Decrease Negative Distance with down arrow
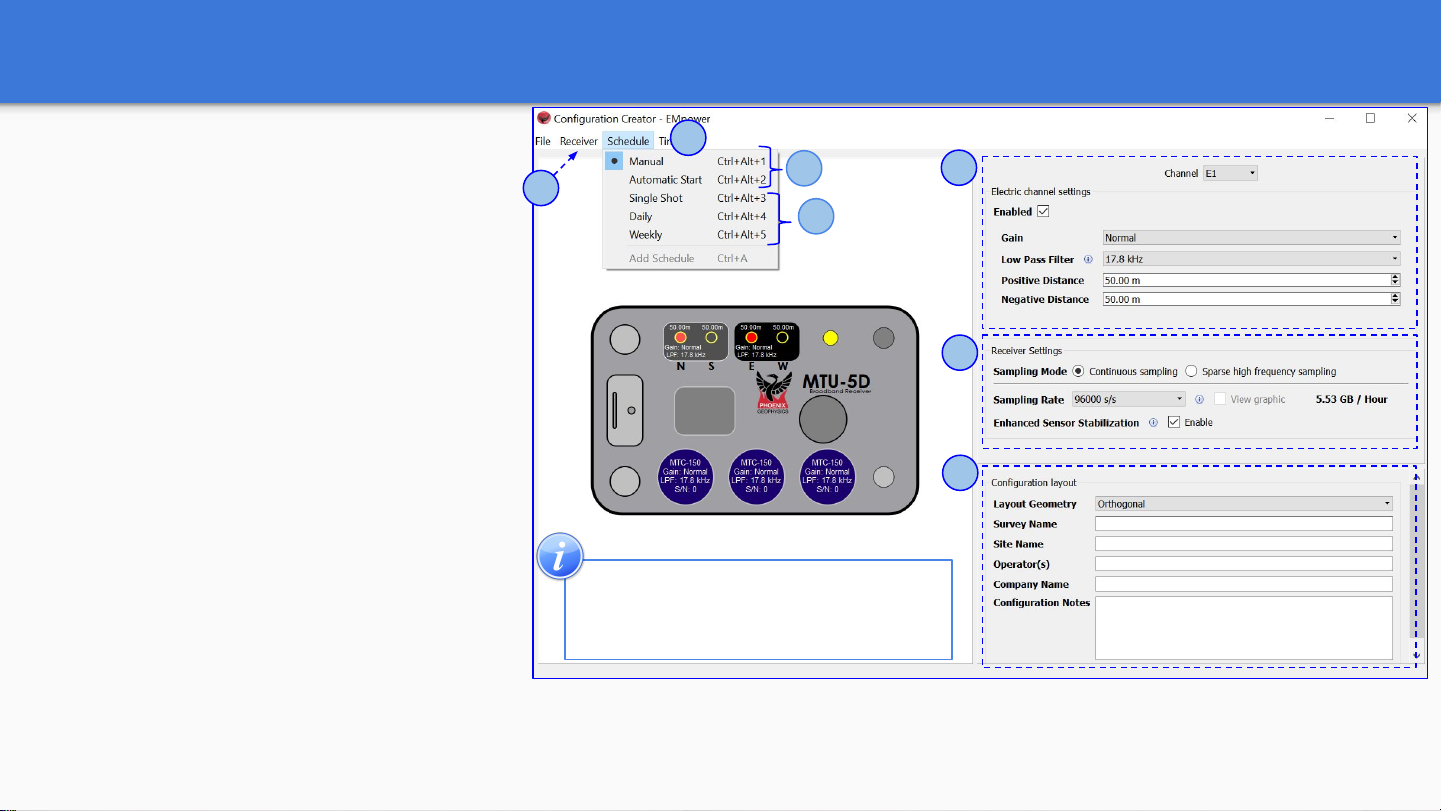This screenshot has width=1441, height=811. point(1395,303)
